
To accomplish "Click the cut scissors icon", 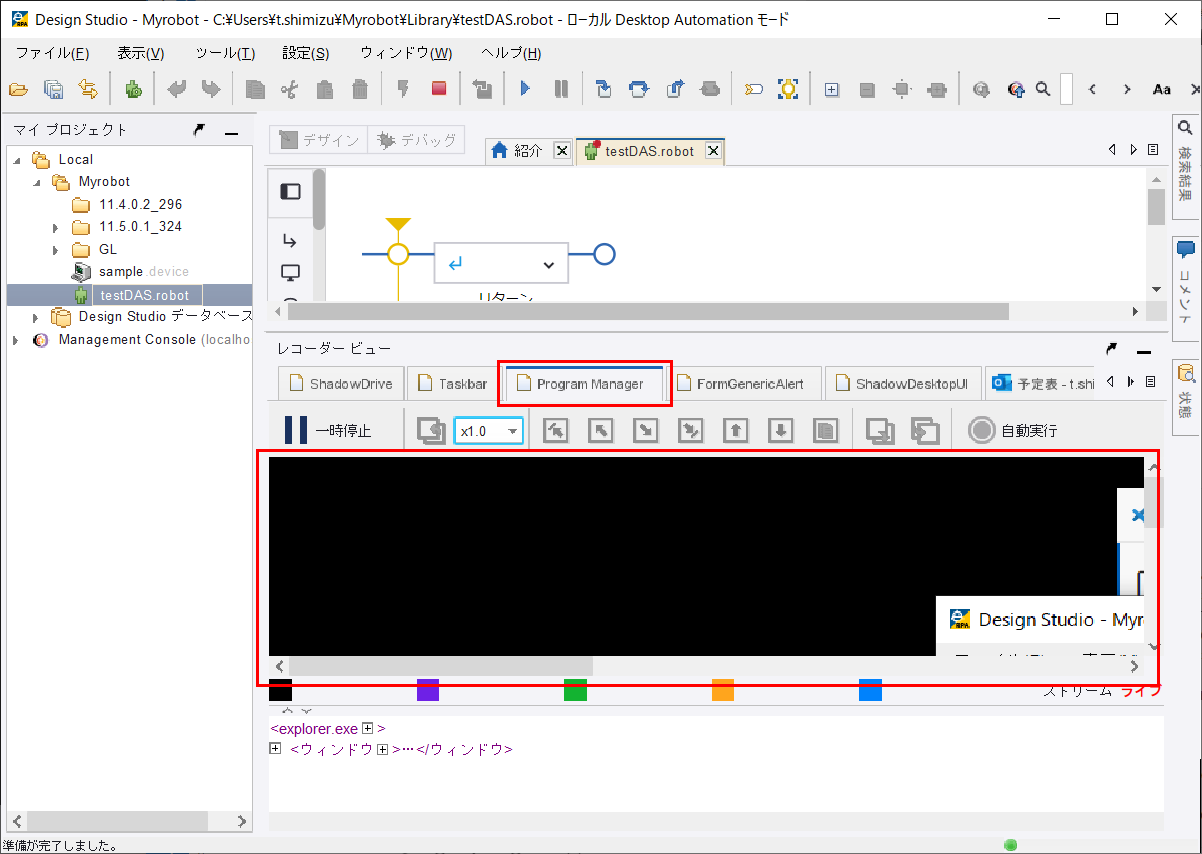I will click(290, 89).
